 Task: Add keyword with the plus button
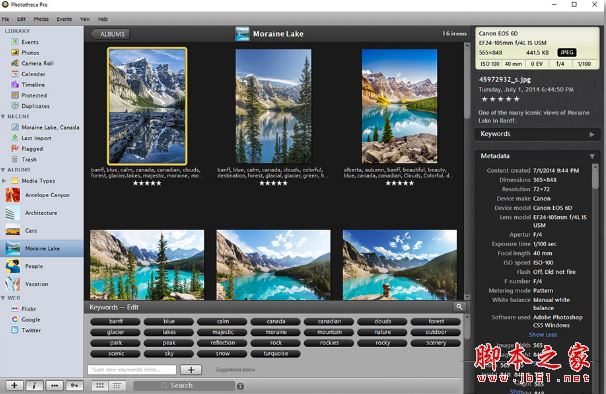pos(191,370)
